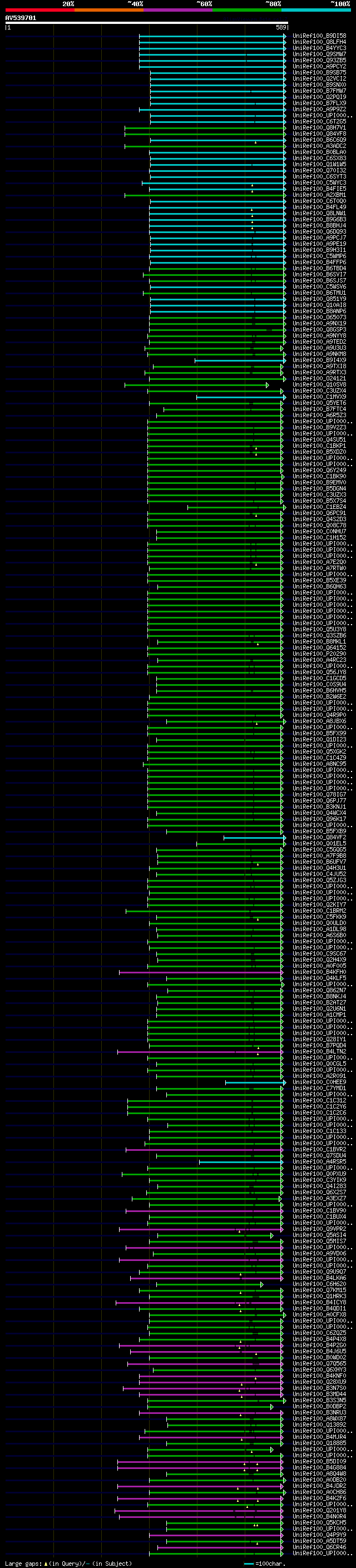Open hit UniRef100_Q1W1W5
This screenshot has width=356, height=1568.
[x=319, y=164]
